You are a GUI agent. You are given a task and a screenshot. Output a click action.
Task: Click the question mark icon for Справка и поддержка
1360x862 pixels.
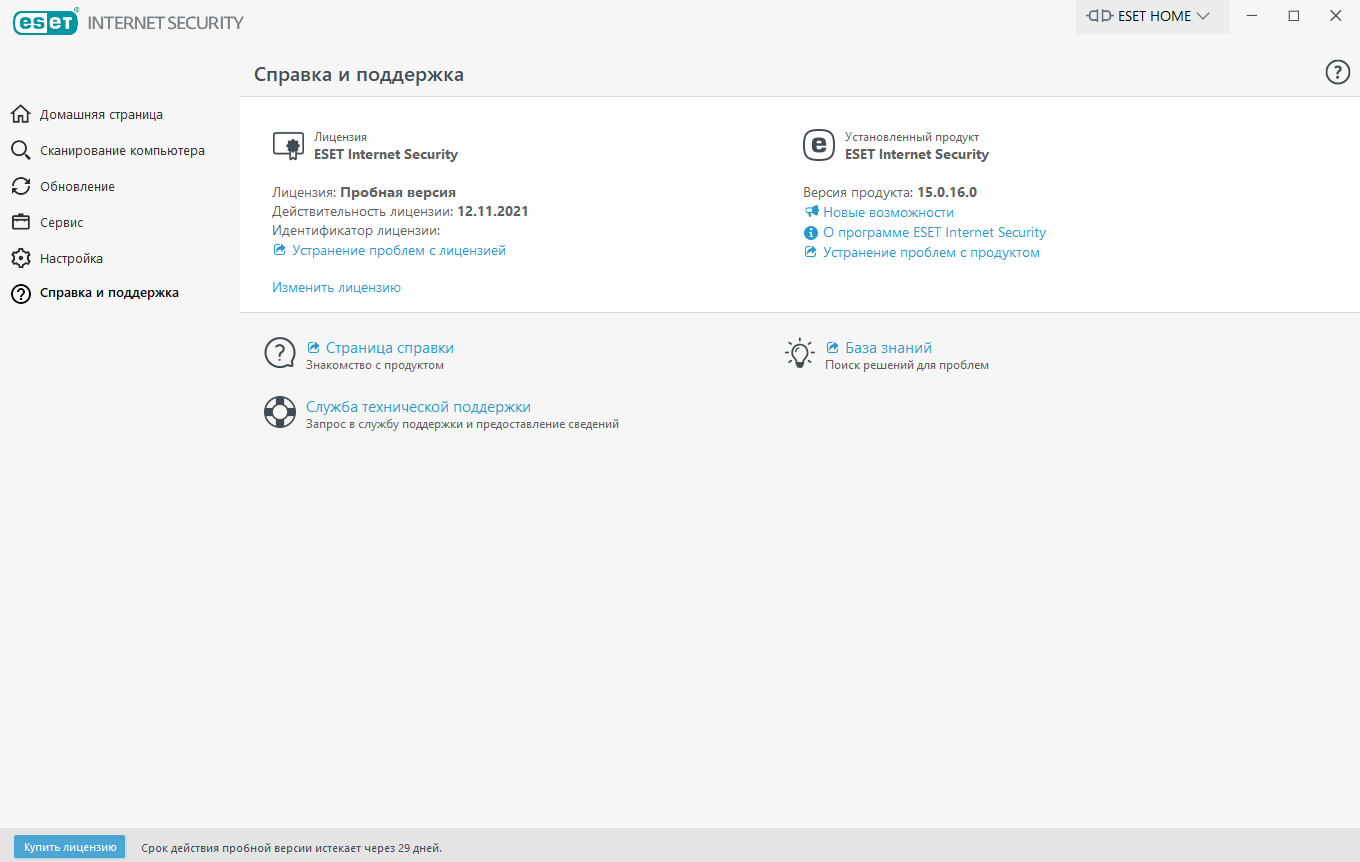(x=20, y=293)
